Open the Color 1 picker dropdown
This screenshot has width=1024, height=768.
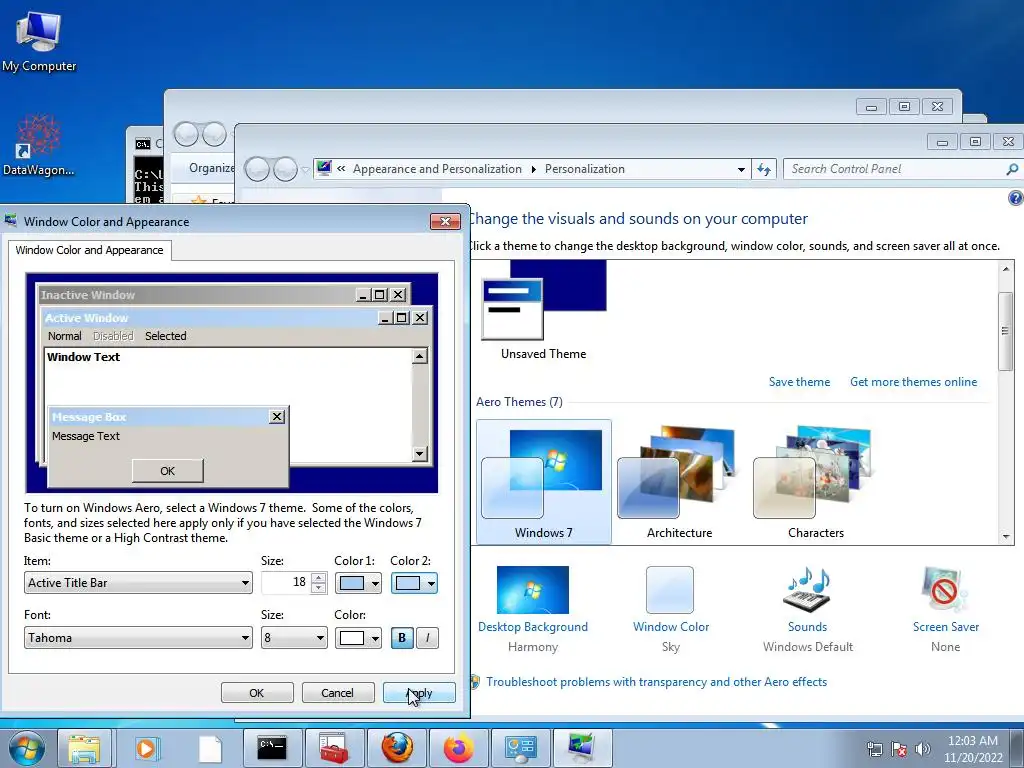pos(358,583)
